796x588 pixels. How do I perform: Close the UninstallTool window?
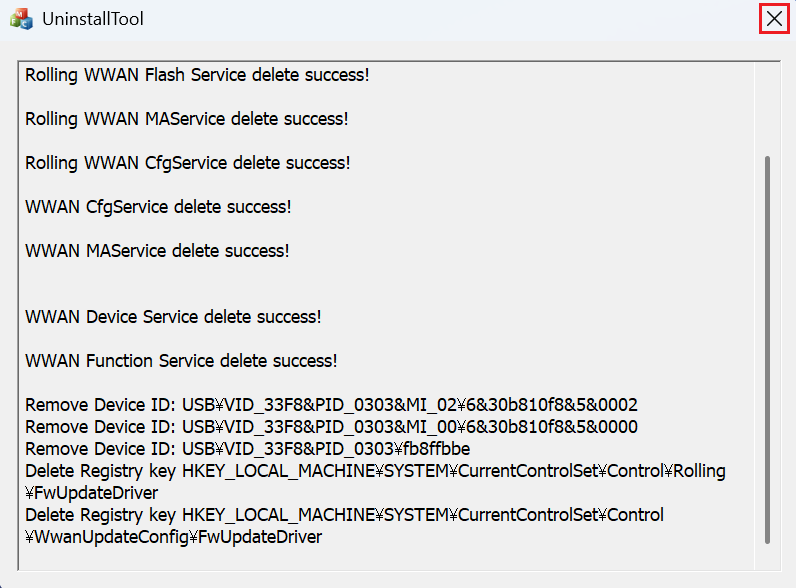point(773,18)
